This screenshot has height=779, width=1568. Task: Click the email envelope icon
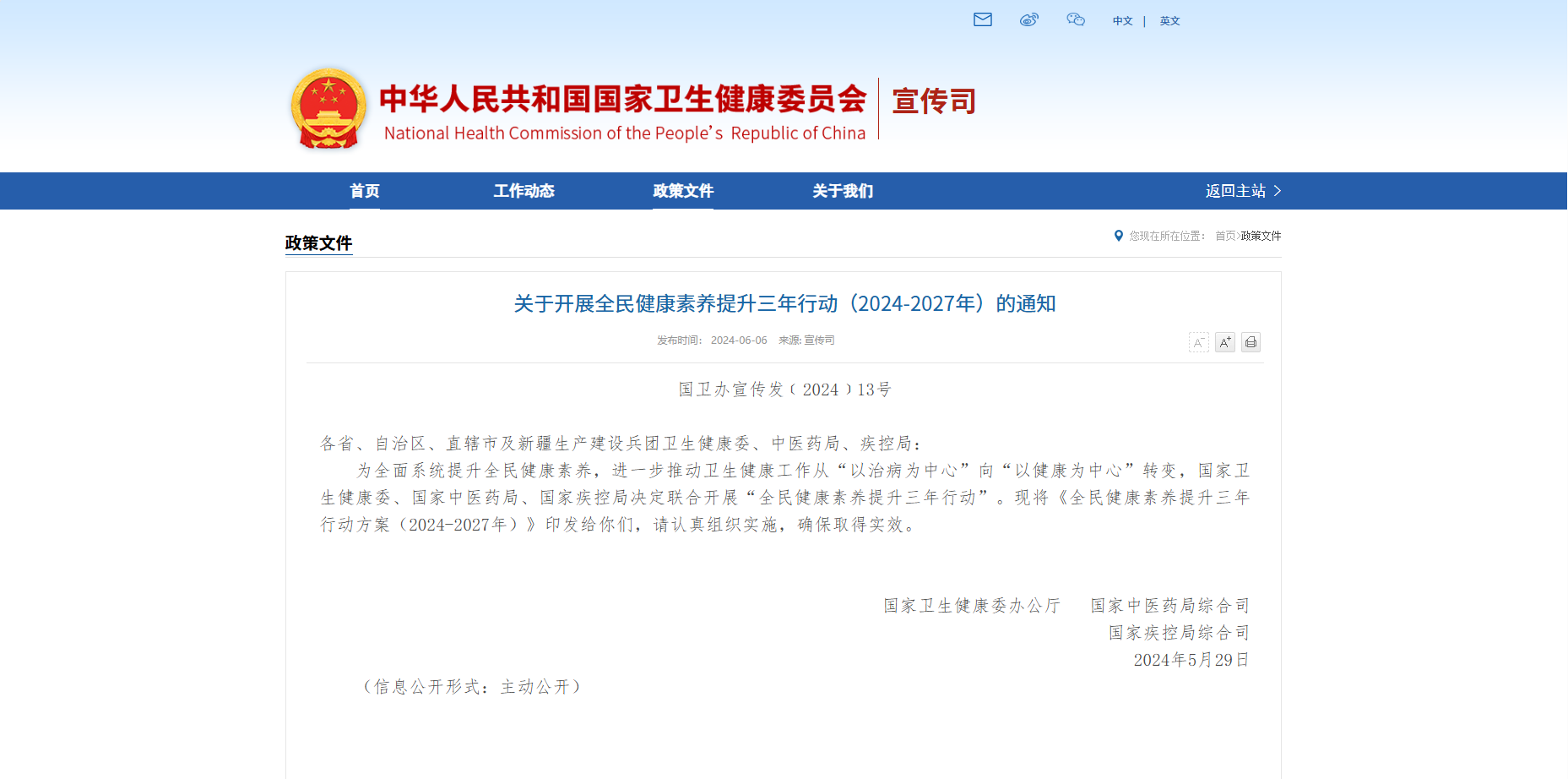point(982,19)
